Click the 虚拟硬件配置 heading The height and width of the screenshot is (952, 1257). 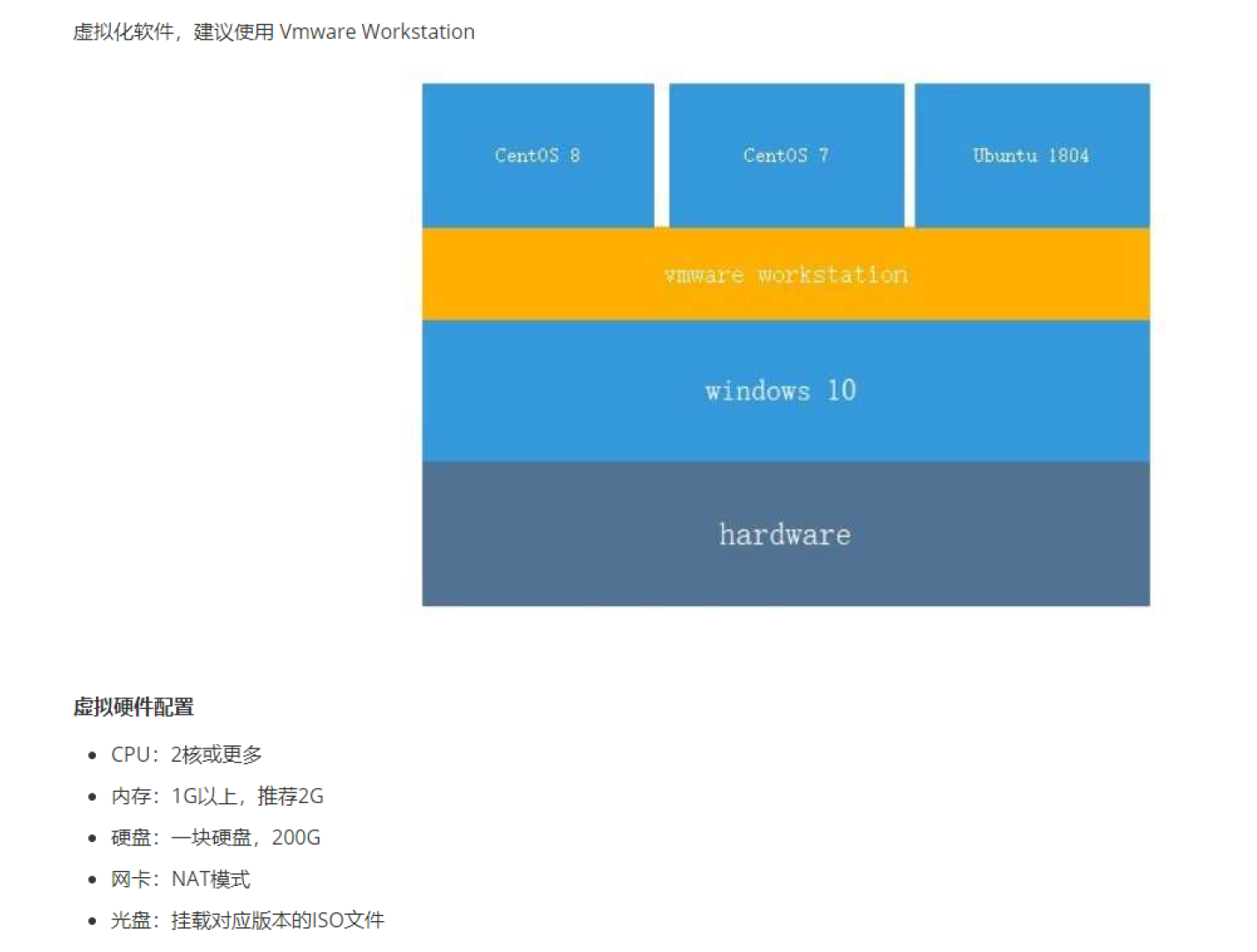134,707
